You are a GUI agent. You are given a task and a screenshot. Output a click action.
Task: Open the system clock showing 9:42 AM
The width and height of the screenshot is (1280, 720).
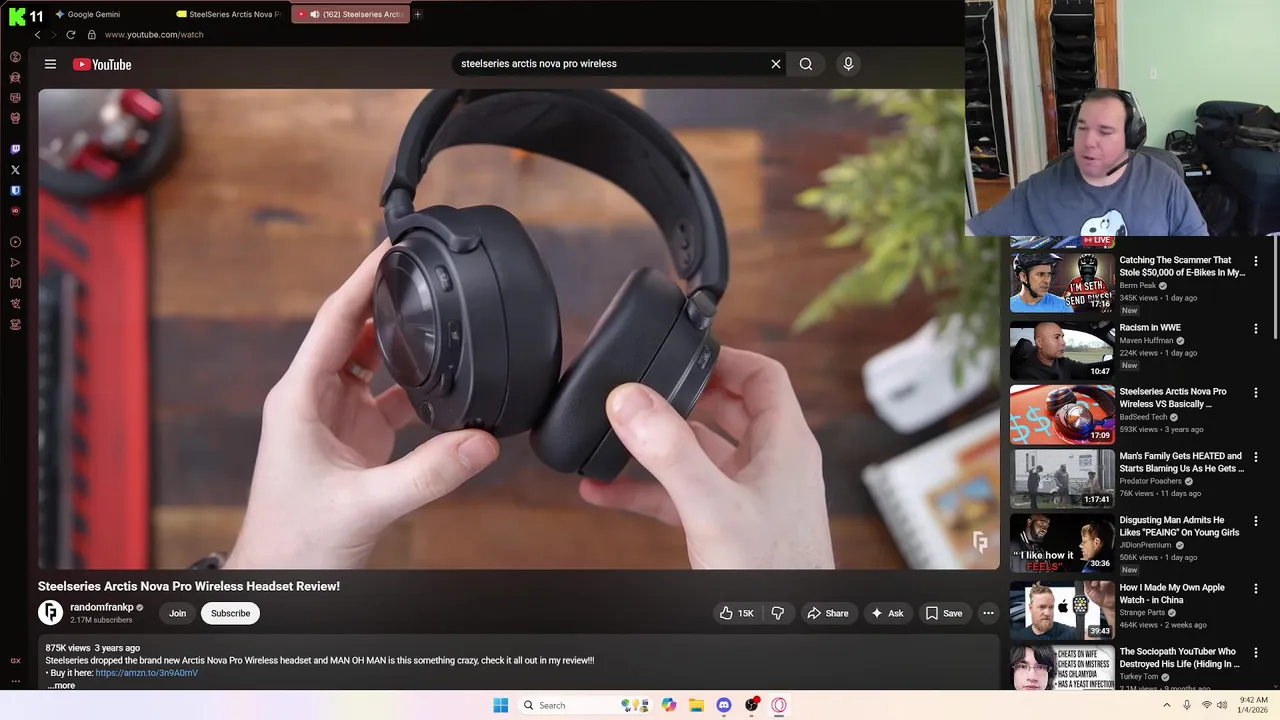[x=1254, y=705]
